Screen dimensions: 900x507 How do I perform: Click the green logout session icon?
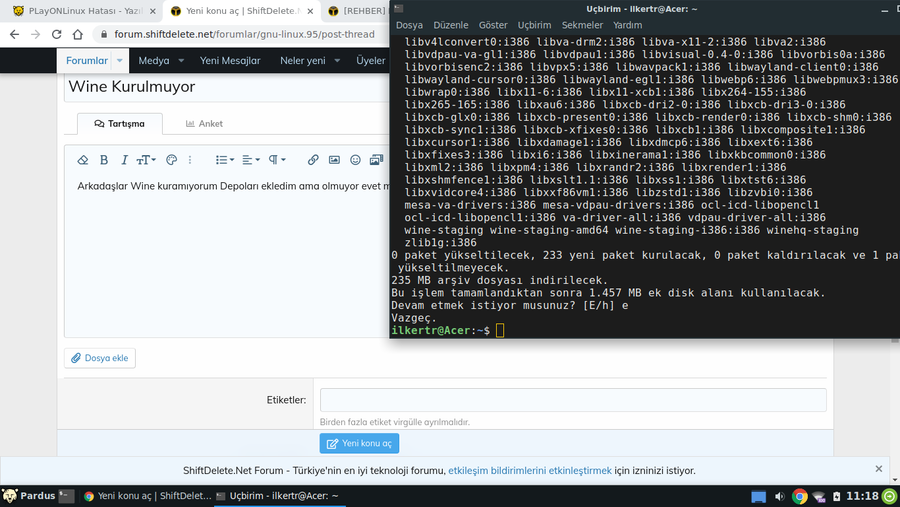point(890,497)
